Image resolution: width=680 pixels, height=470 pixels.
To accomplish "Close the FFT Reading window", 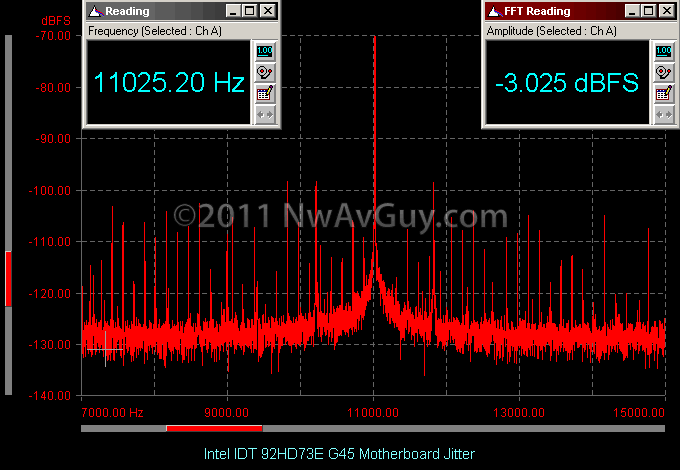I will pos(667,11).
